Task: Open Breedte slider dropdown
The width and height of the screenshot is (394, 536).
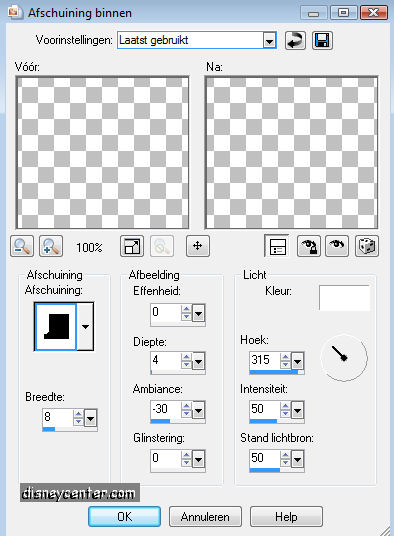Action: (x=91, y=418)
